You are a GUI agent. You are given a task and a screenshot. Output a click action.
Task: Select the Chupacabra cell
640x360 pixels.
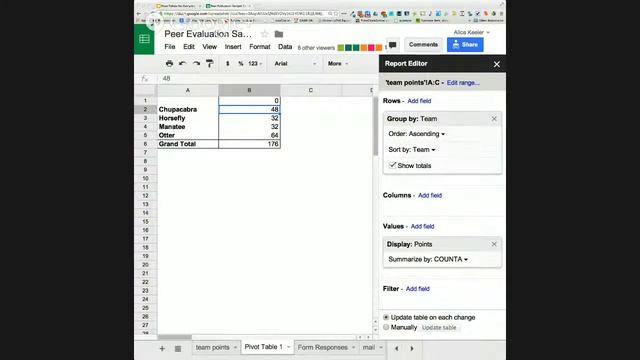[188, 109]
